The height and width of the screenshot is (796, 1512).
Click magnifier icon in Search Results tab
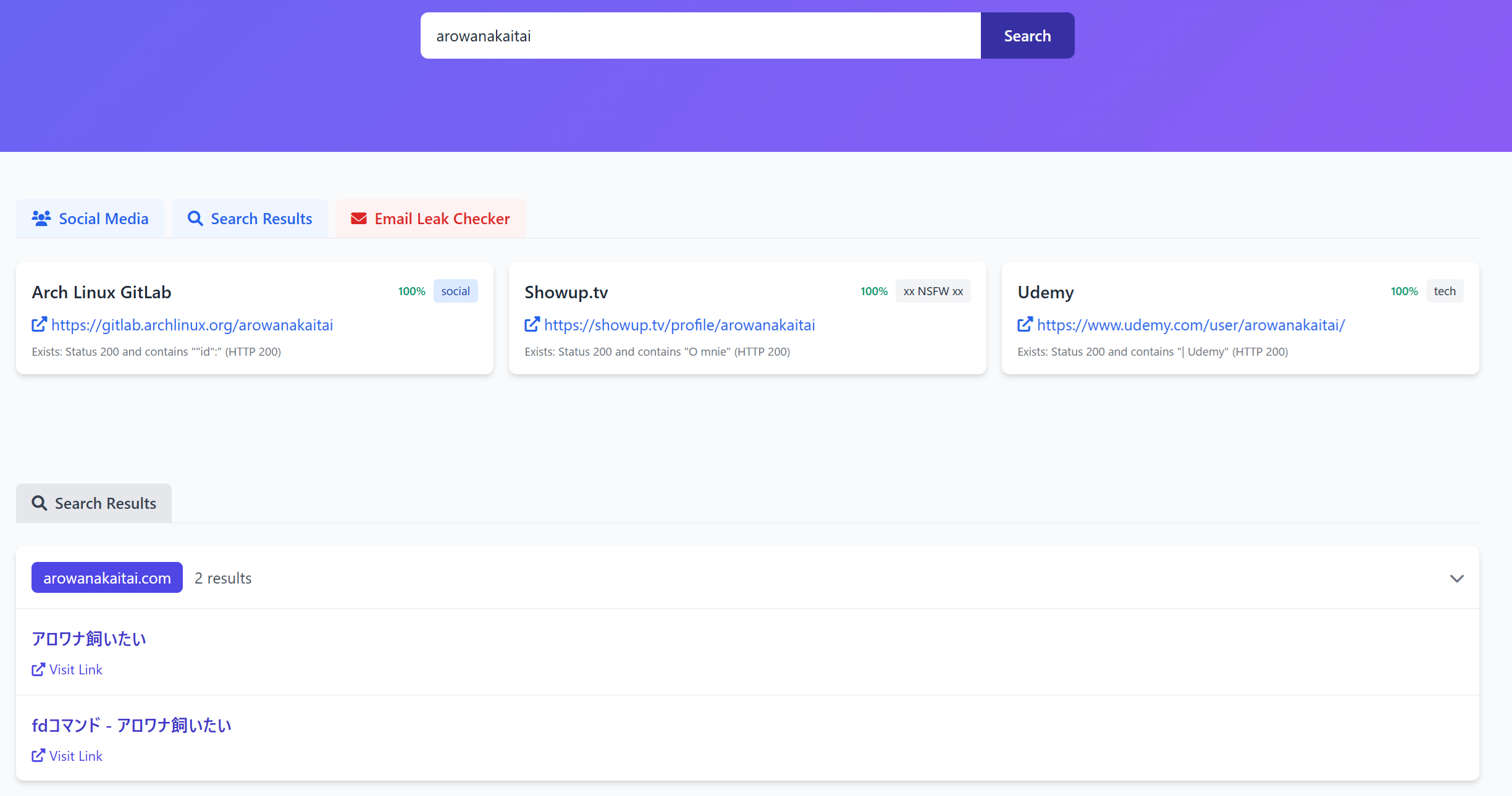[x=195, y=219]
